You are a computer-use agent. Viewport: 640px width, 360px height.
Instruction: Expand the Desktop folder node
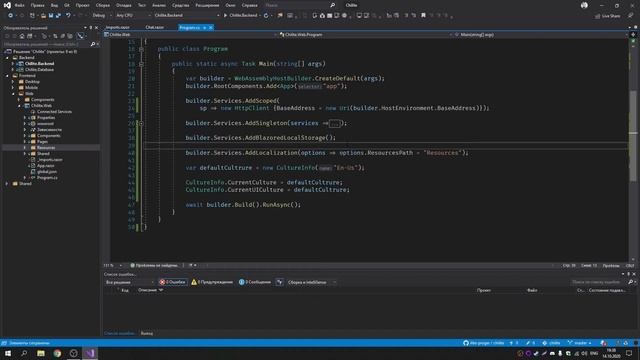13,82
